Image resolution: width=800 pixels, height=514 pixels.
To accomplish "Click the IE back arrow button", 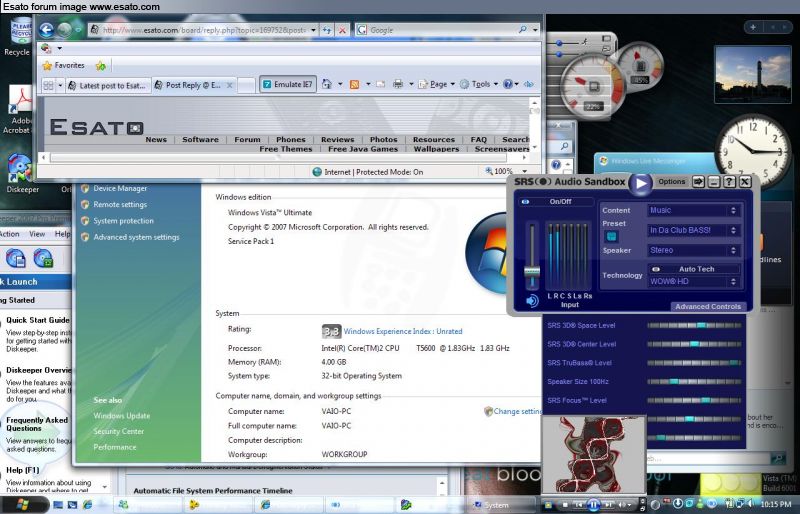I will pyautogui.click(x=46, y=30).
